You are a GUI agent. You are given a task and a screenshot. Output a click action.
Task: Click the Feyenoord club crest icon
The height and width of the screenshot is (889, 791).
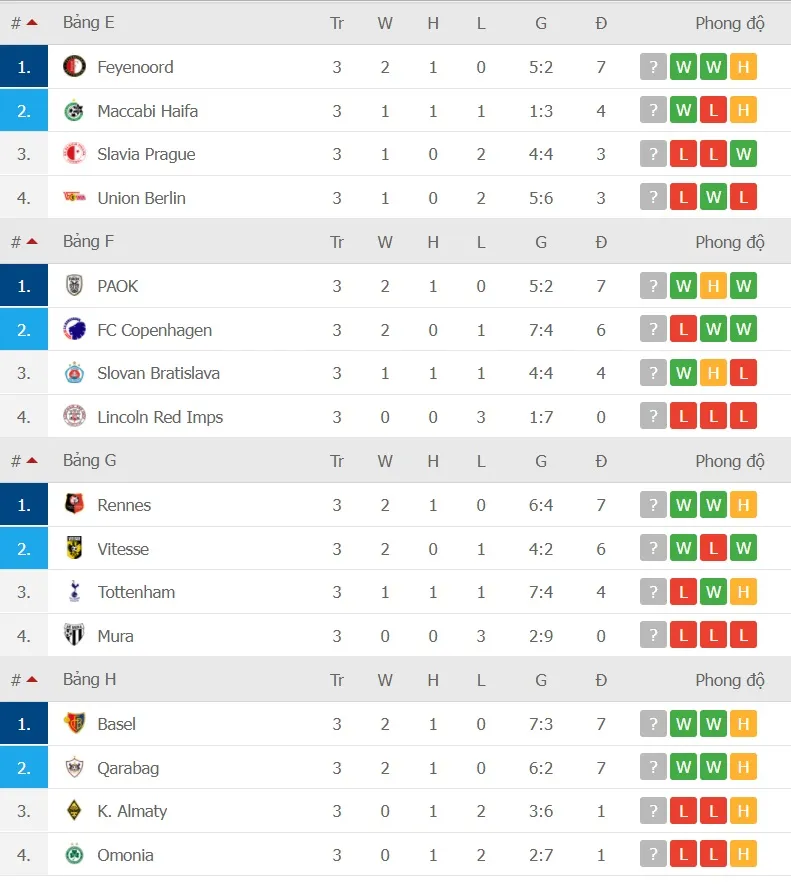[74, 67]
